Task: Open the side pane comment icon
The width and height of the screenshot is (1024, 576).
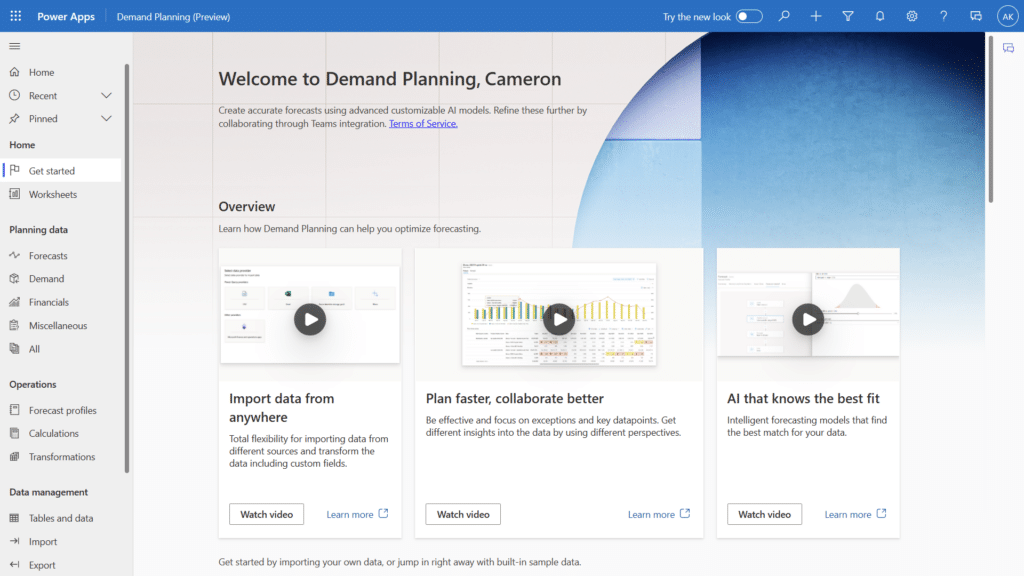Action: tap(1008, 48)
